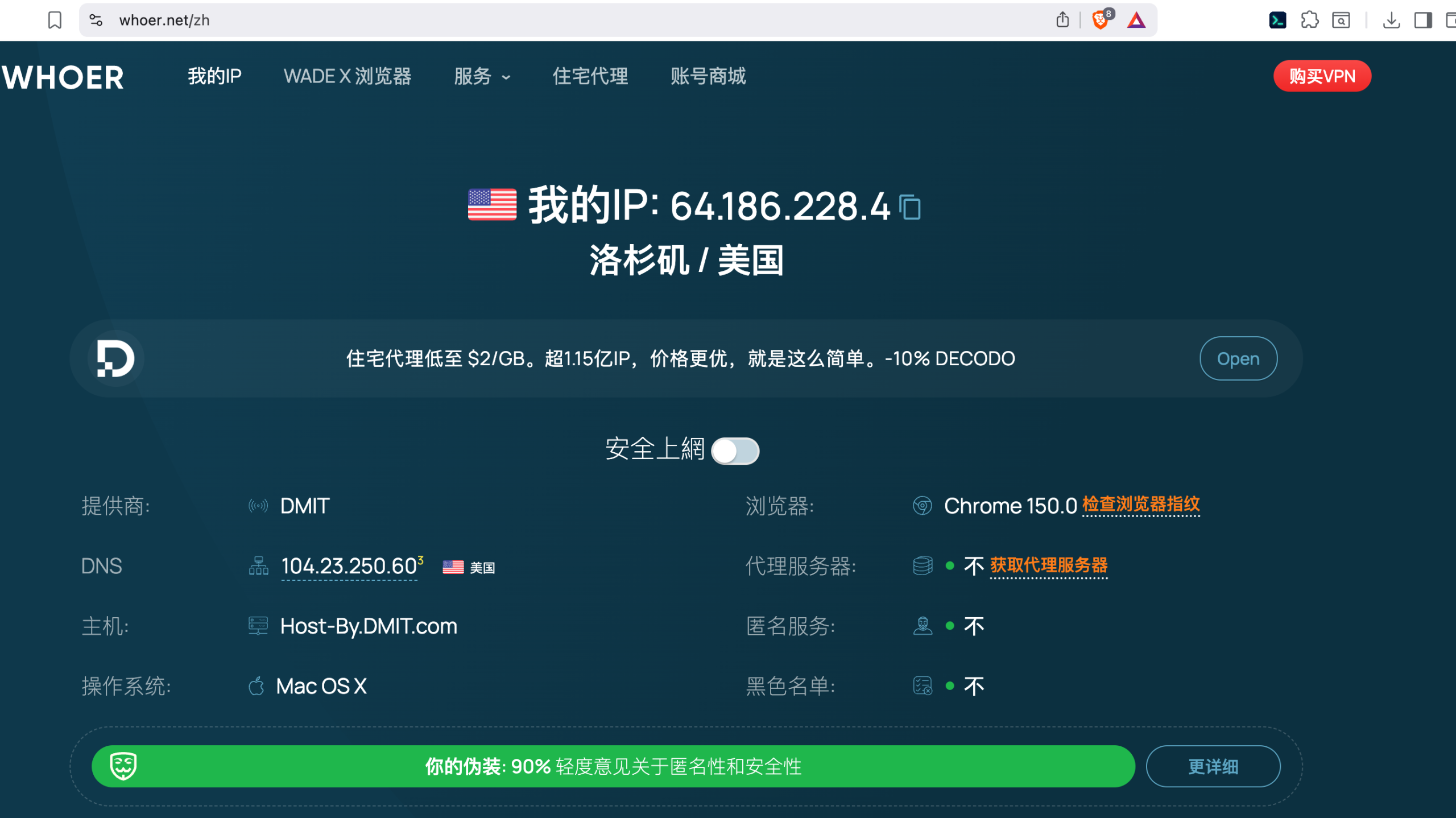The height and width of the screenshot is (818, 1456).
Task: Click the tab search window icon
Action: click(1341, 20)
